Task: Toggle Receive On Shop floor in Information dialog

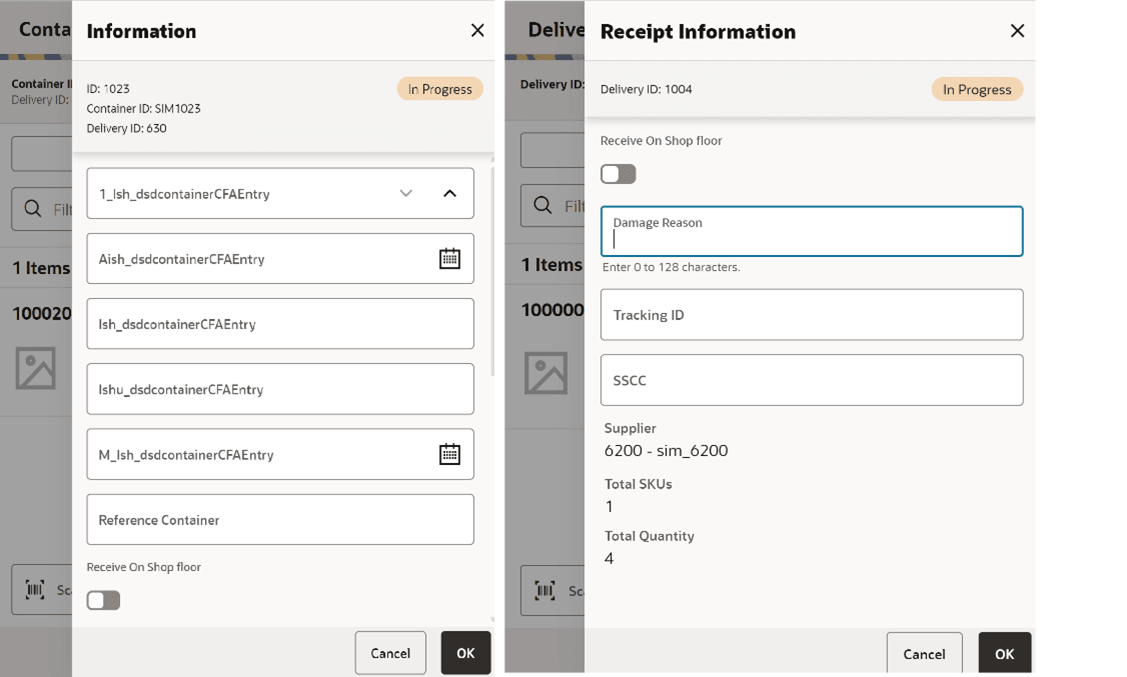Action: coord(104,600)
